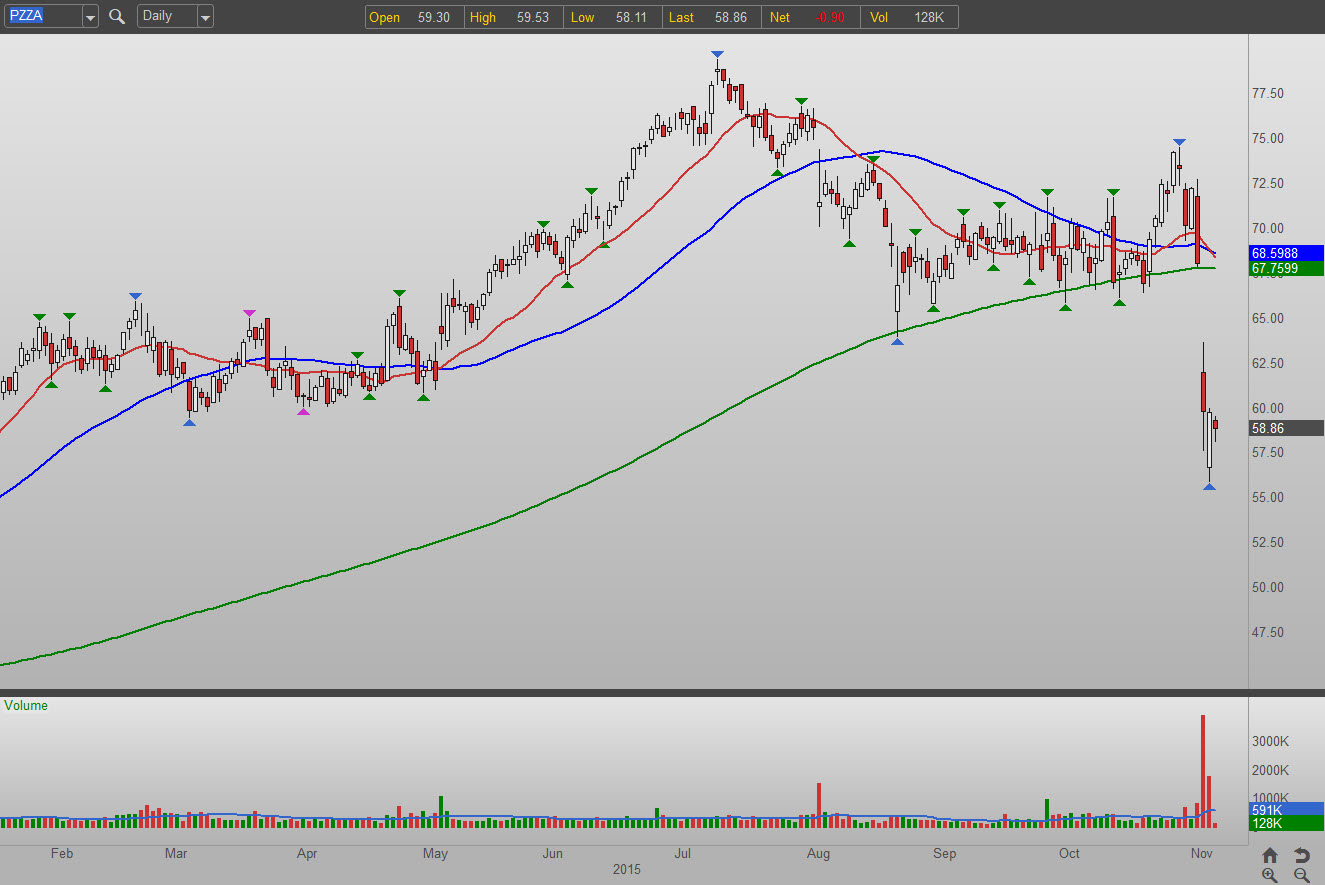The image size is (1325, 885).
Task: Click the Volume panel title label
Action: (26, 705)
